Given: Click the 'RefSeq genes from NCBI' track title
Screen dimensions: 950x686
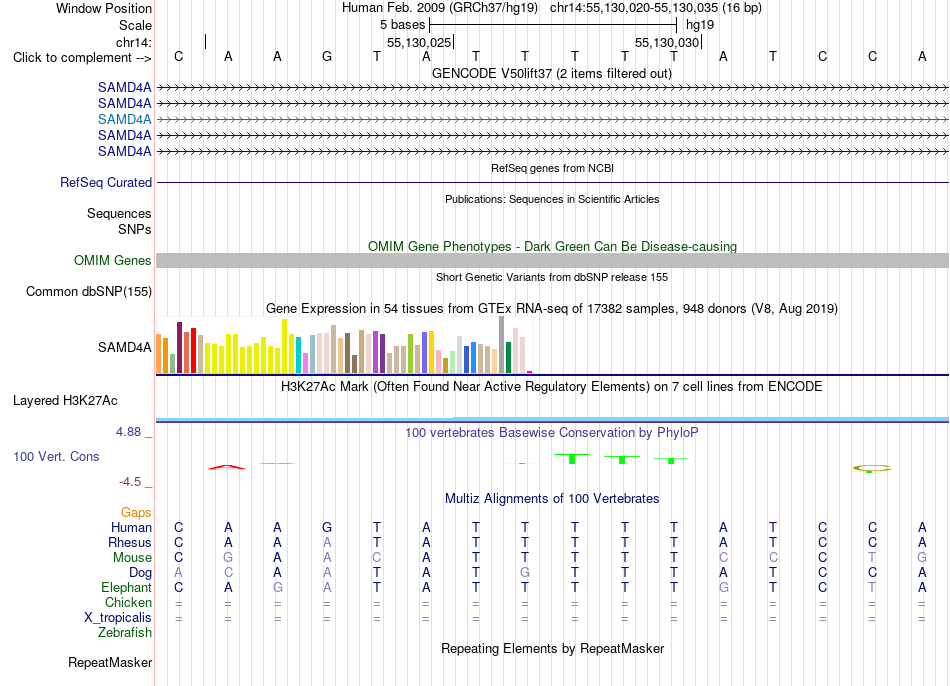Looking at the screenshot, I should 552,168.
